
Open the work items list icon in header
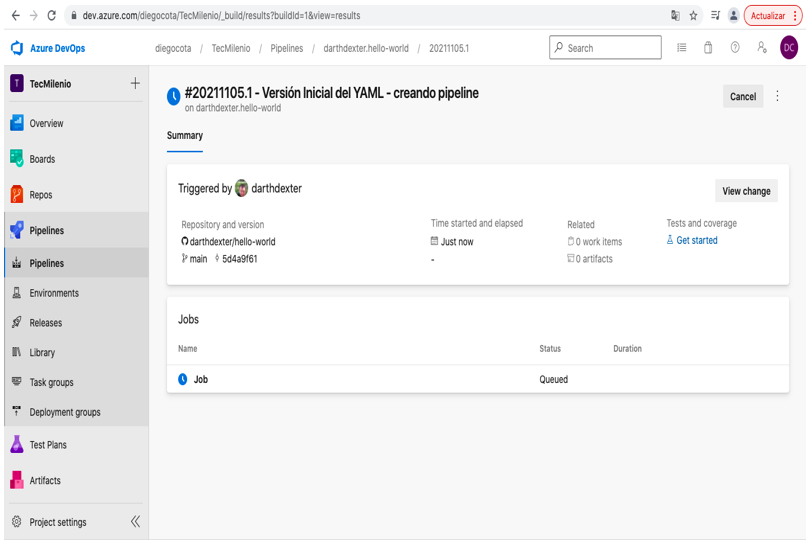(682, 48)
